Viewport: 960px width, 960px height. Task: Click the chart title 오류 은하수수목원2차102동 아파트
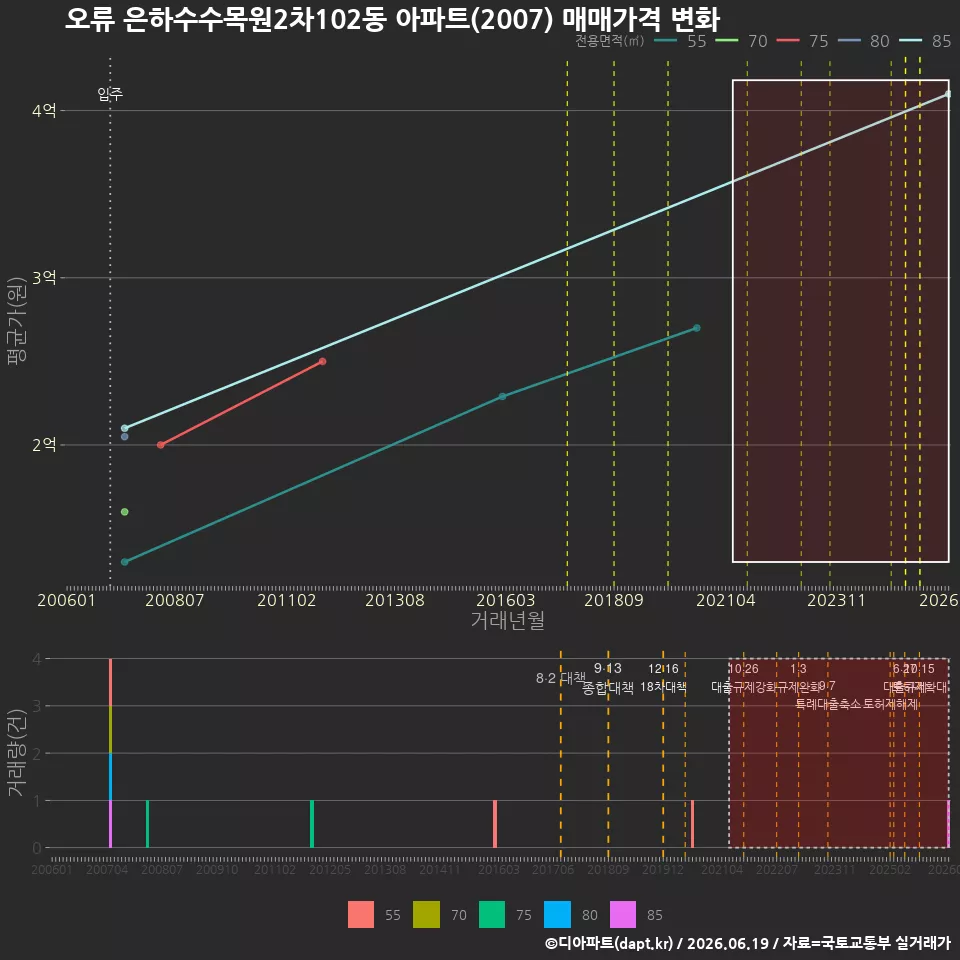[392, 19]
